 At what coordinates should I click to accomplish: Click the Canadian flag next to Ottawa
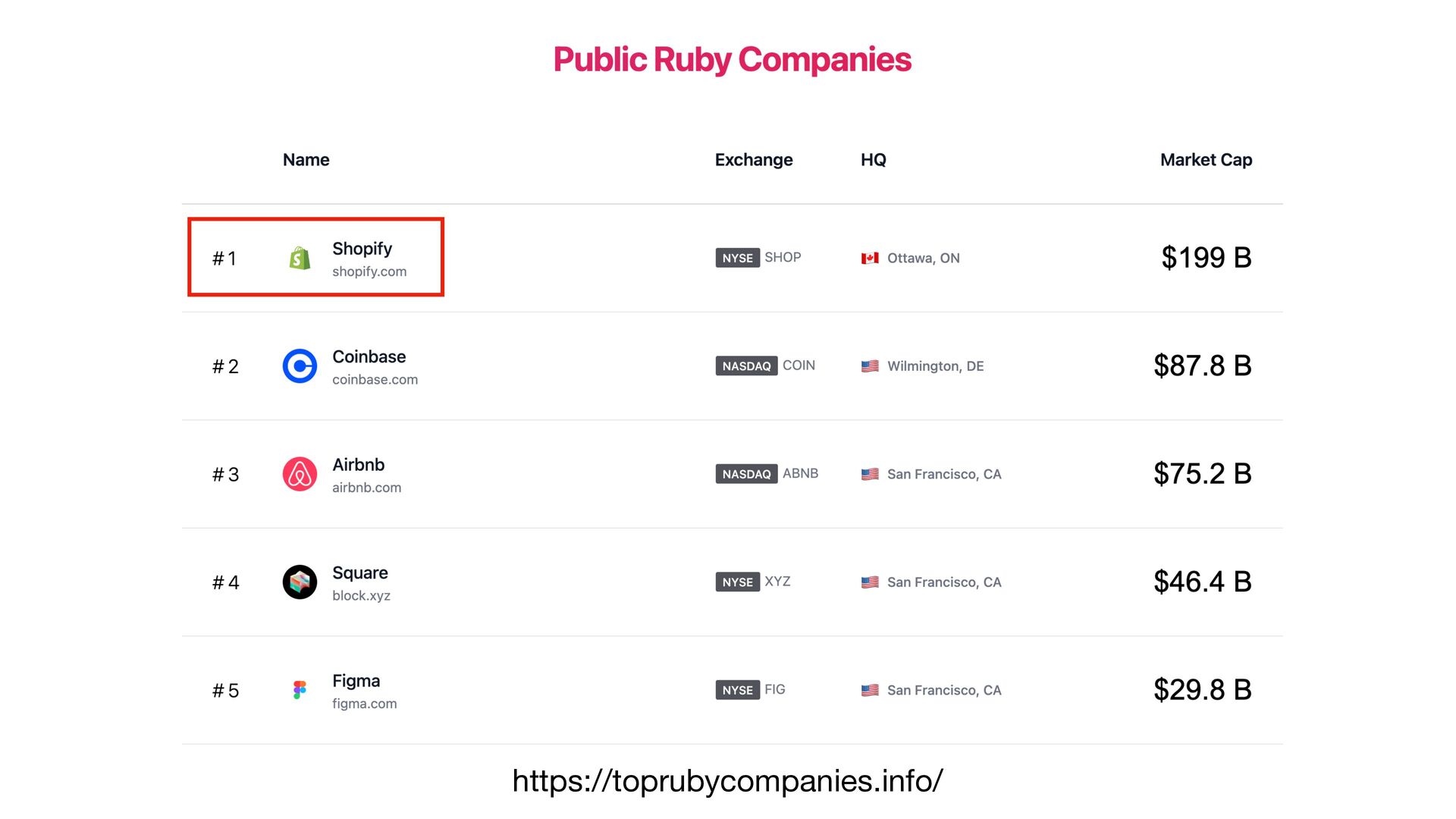870,259
